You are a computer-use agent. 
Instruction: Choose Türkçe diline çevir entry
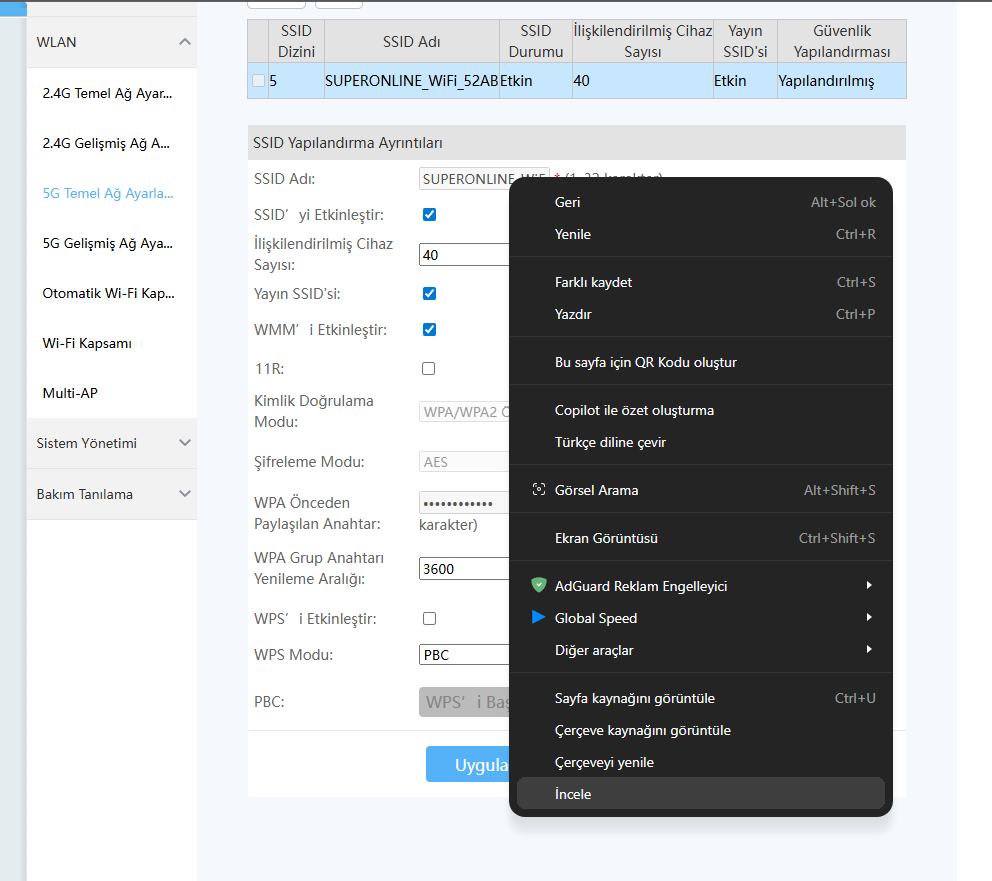coord(700,442)
